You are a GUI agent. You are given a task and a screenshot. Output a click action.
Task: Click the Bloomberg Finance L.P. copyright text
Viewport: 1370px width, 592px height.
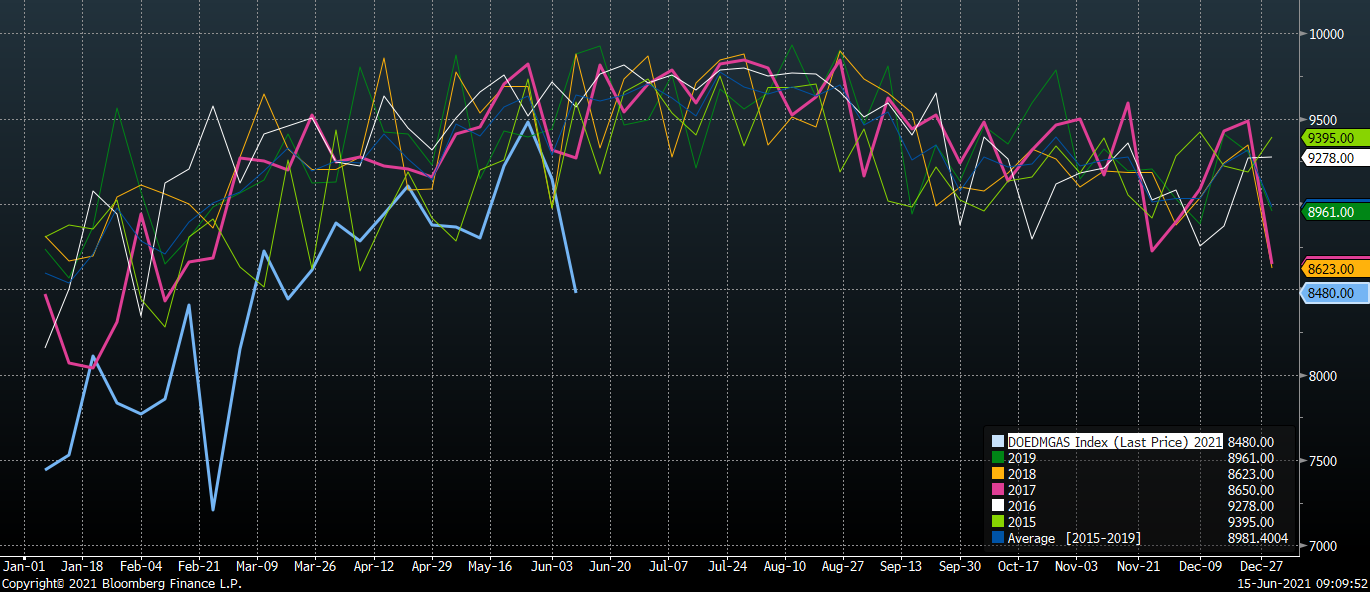121,583
